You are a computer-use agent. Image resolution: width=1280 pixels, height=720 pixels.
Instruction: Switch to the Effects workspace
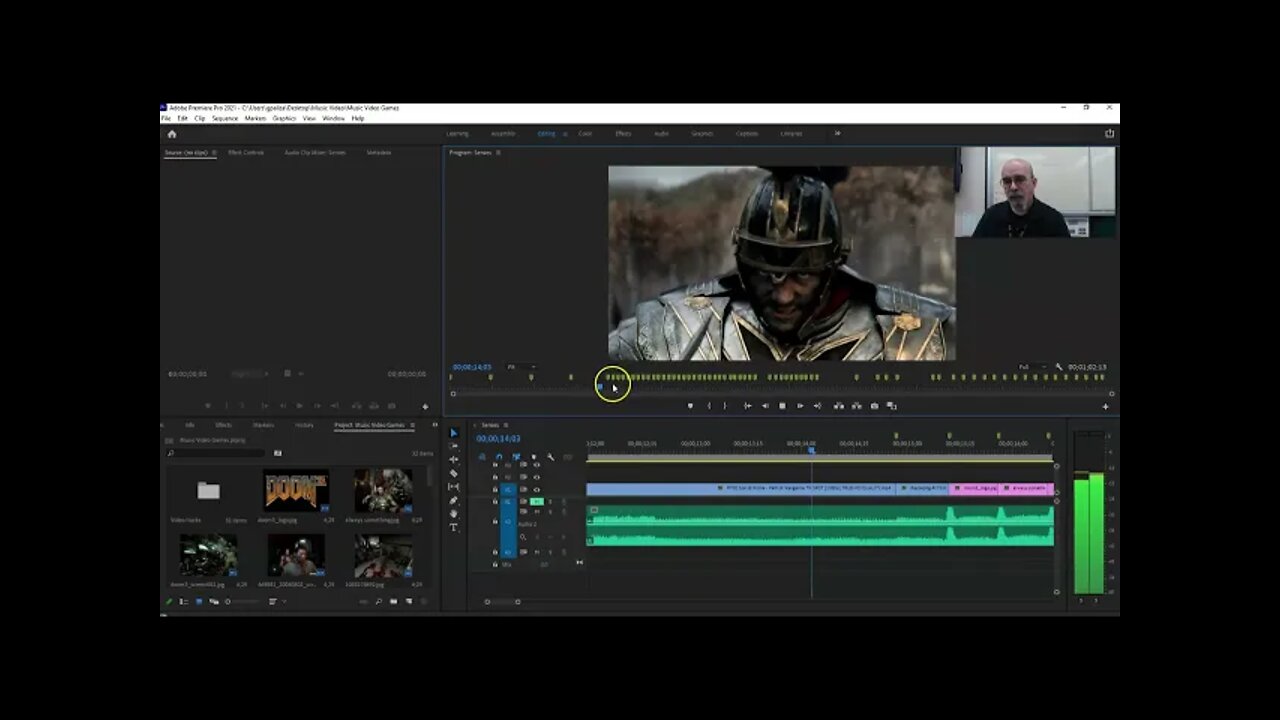click(x=623, y=133)
